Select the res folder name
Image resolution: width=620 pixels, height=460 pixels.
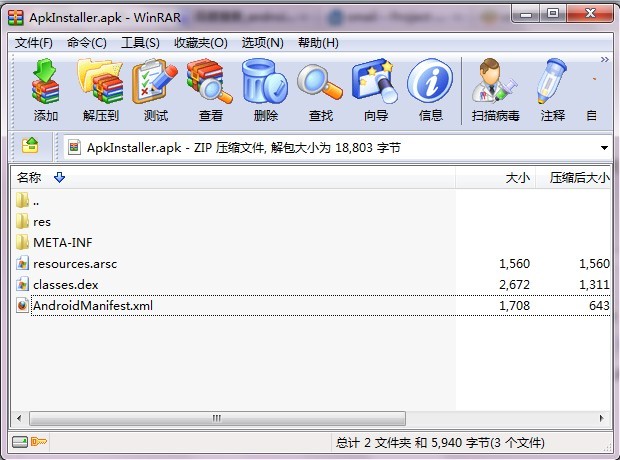pos(42,222)
